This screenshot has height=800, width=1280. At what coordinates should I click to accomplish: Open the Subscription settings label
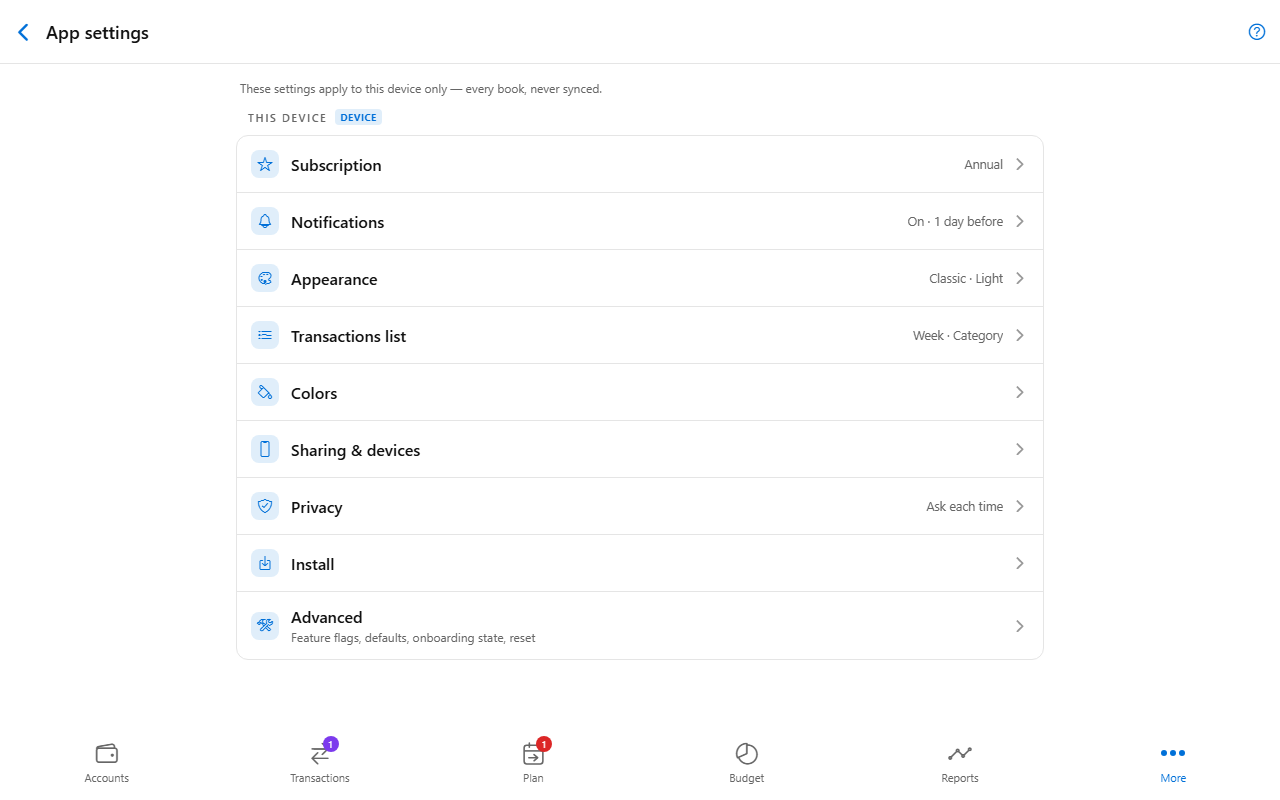pyautogui.click(x=336, y=165)
